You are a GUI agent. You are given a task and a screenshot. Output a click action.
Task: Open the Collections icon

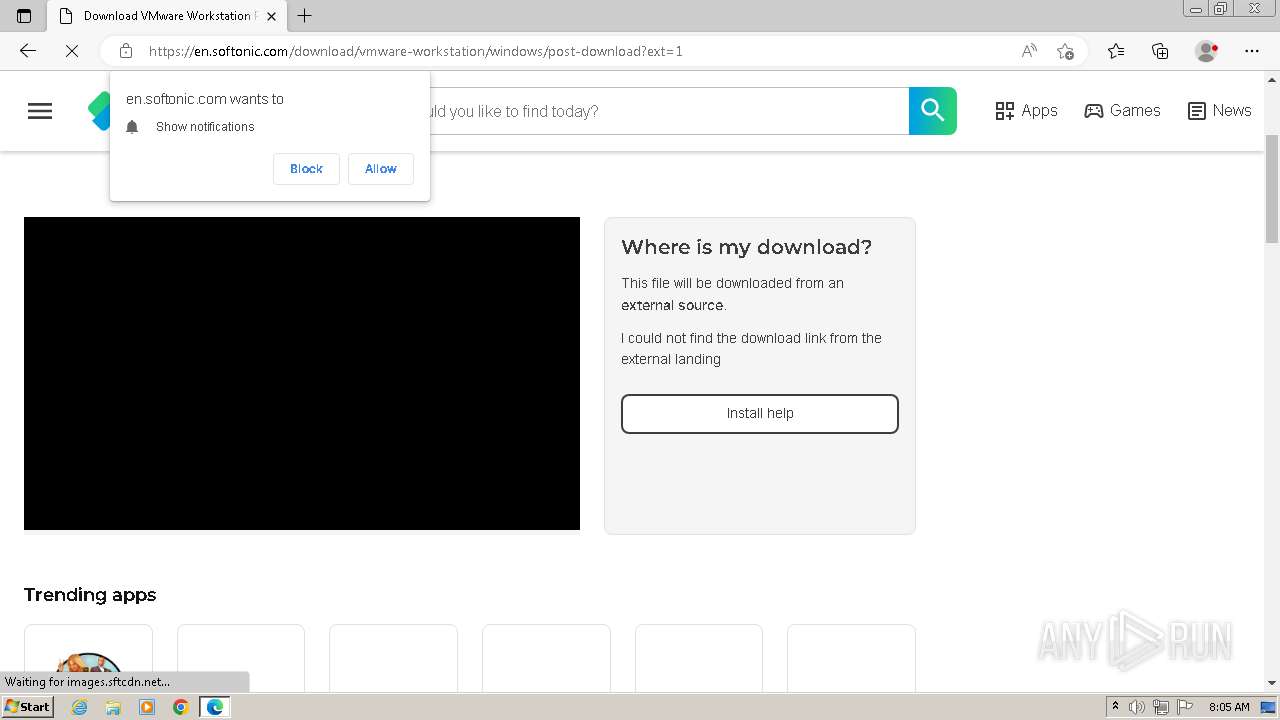1160,51
